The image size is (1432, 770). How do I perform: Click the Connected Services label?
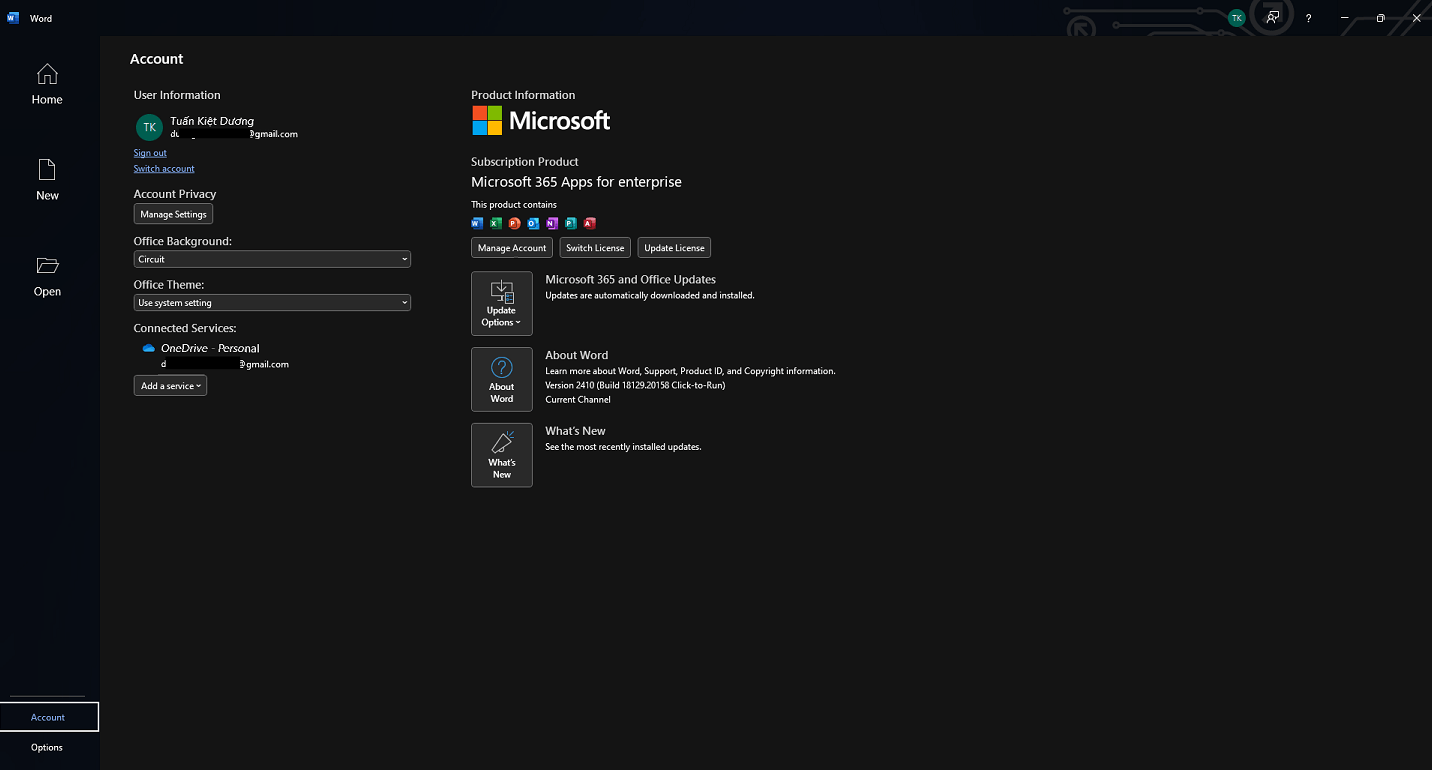185,328
